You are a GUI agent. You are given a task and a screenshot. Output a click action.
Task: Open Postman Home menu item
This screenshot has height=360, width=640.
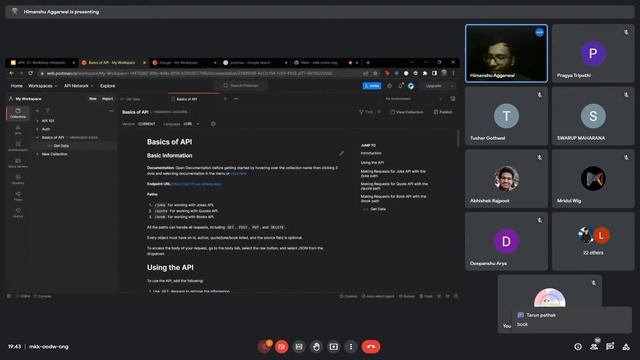pos(16,86)
